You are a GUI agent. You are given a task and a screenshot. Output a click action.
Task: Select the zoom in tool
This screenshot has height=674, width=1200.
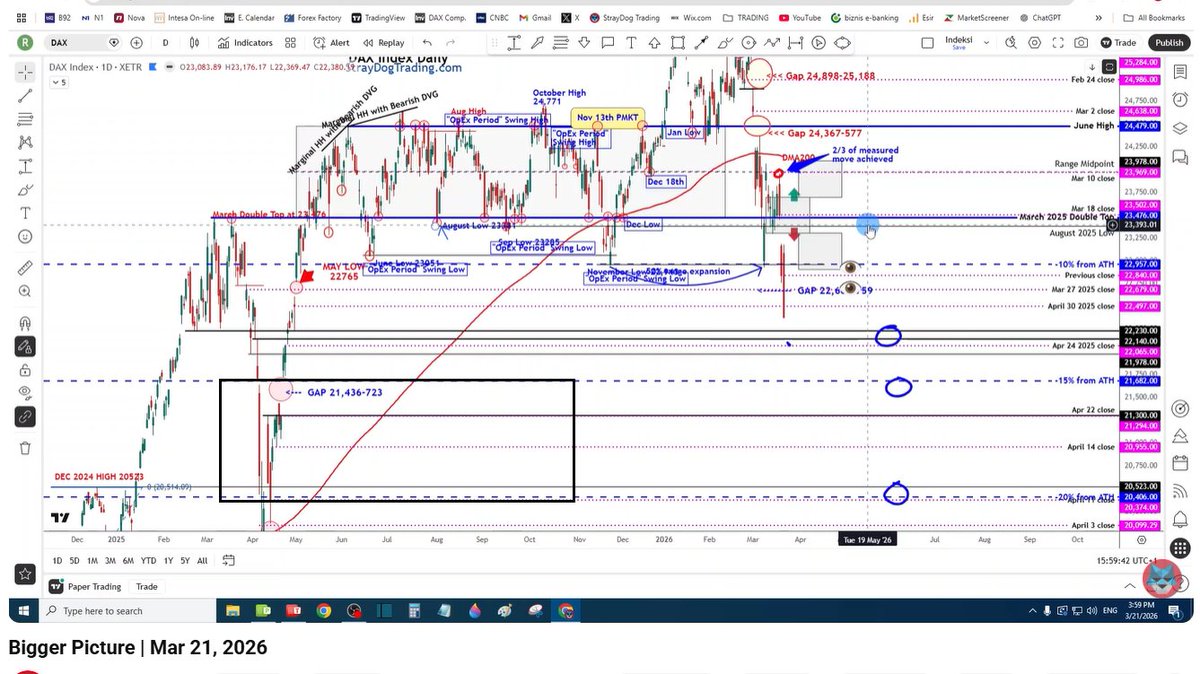coord(25,291)
